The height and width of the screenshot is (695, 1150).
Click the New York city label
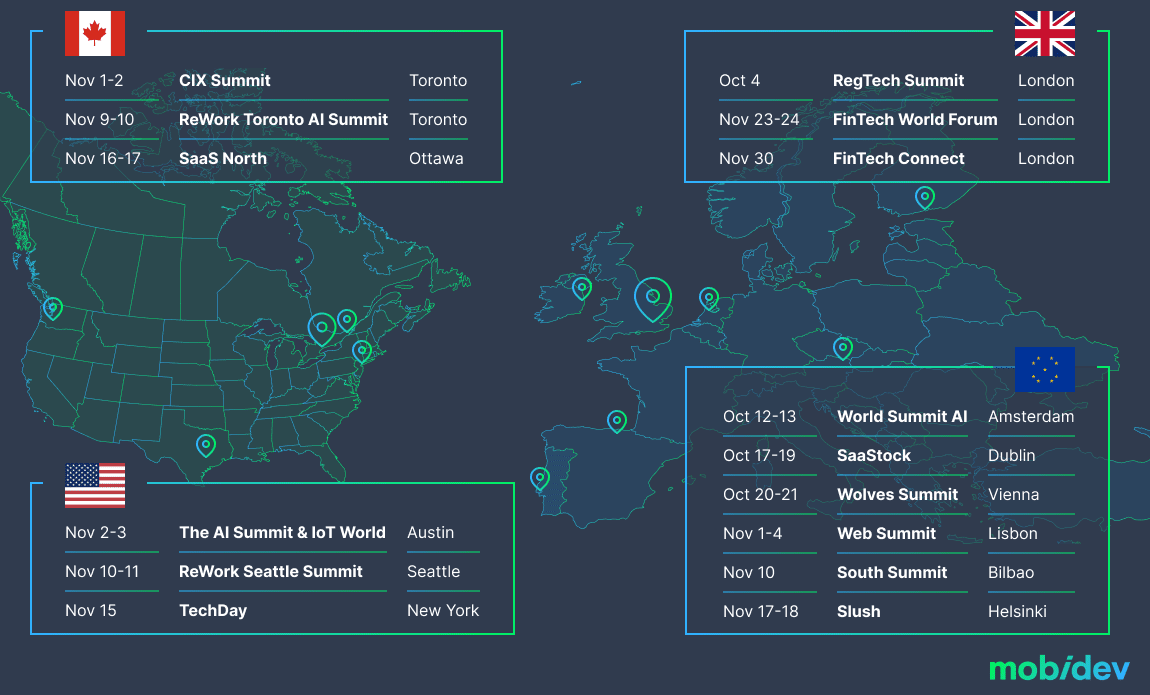click(x=443, y=610)
